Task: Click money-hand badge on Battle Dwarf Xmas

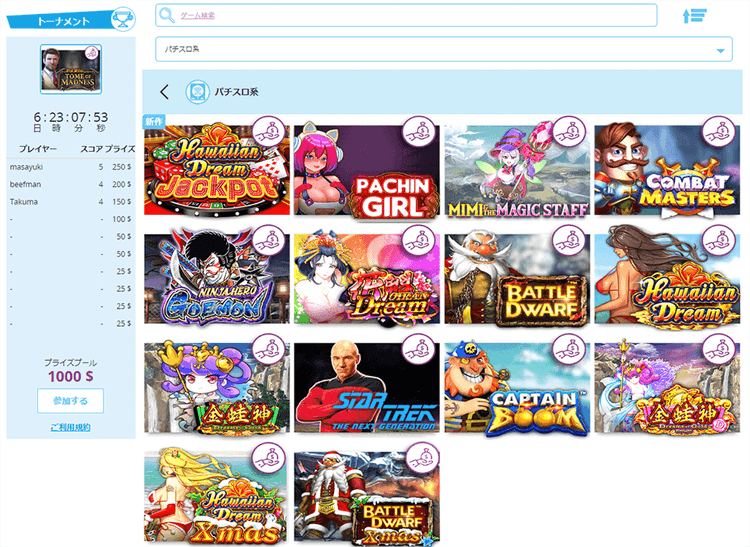Action: pos(422,458)
